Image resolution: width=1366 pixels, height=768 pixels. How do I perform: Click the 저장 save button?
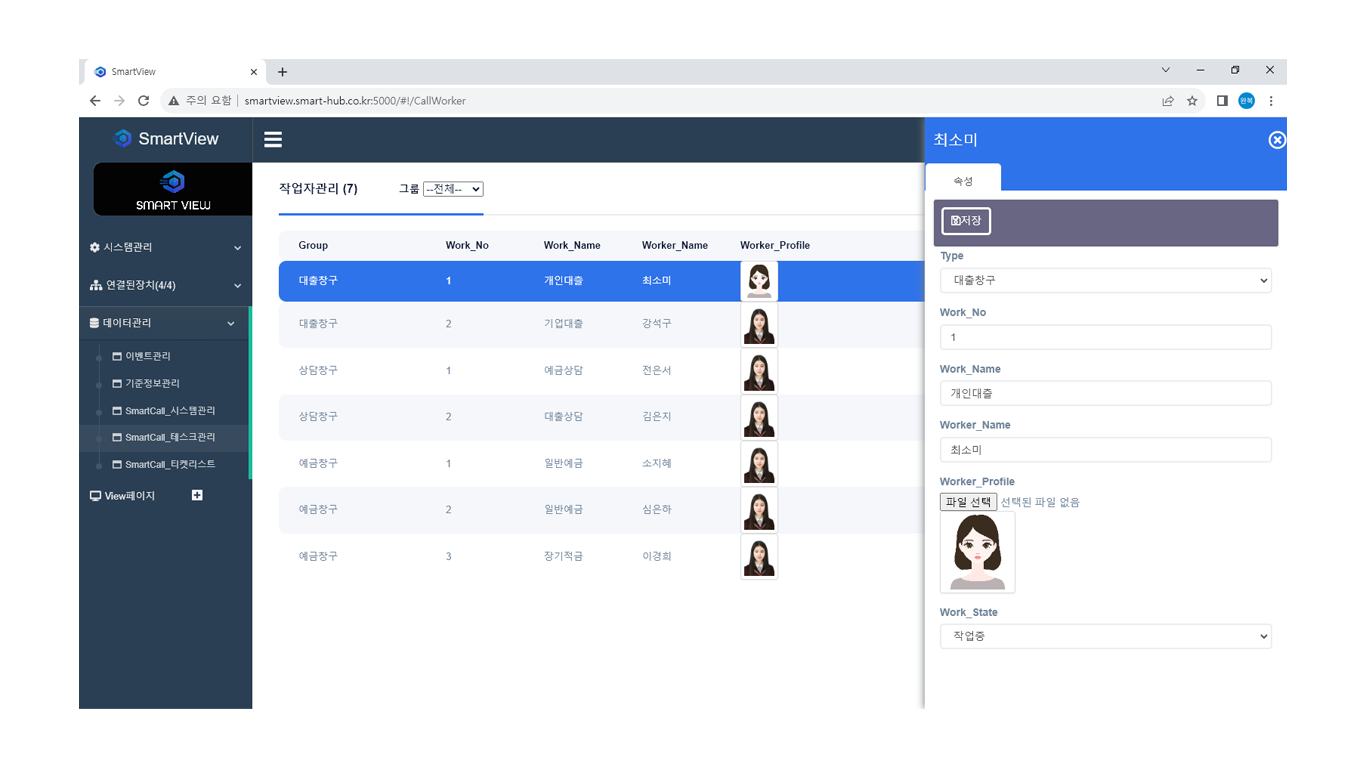(x=966, y=221)
